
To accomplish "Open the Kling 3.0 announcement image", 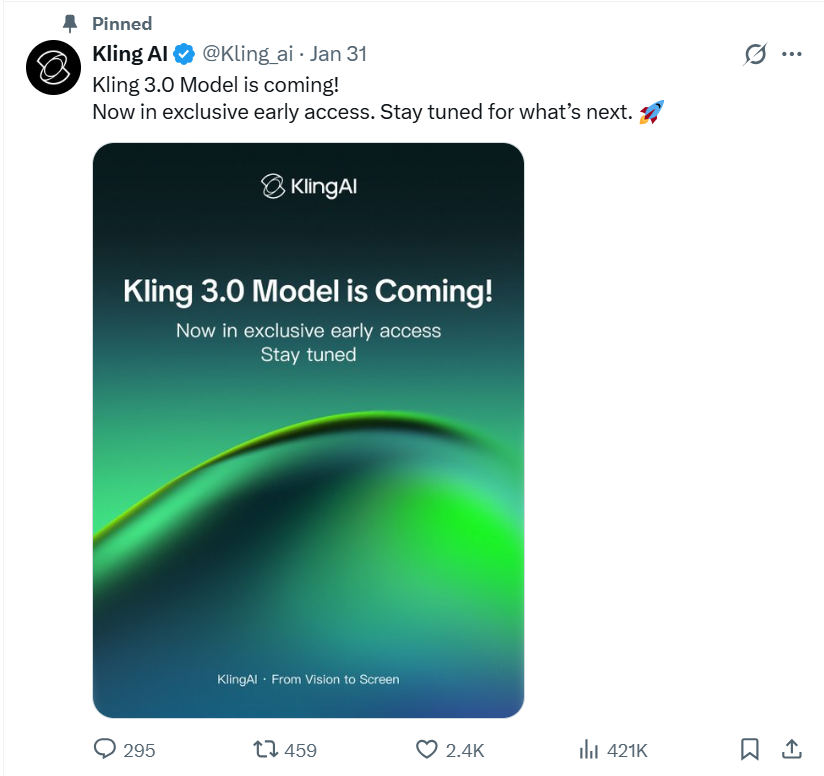I will pyautogui.click(x=308, y=430).
